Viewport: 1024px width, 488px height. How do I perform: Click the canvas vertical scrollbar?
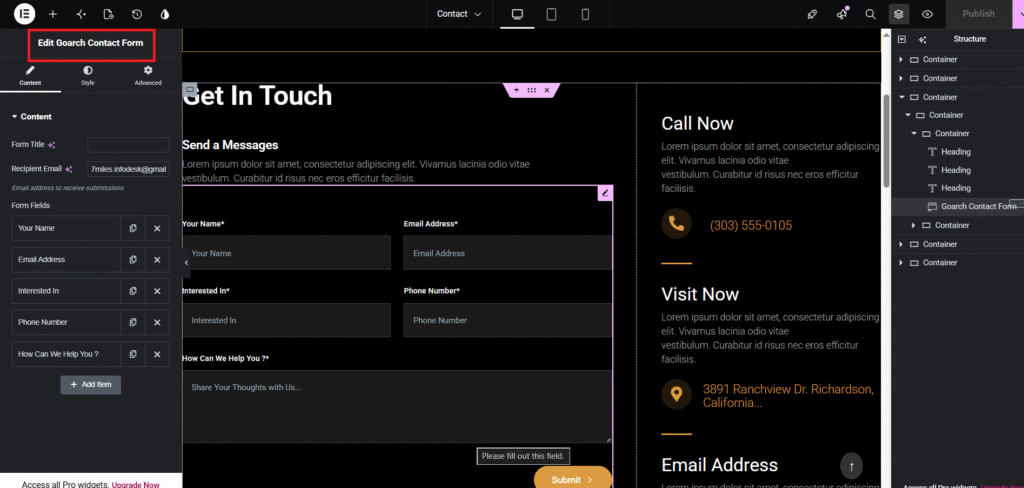[886, 140]
